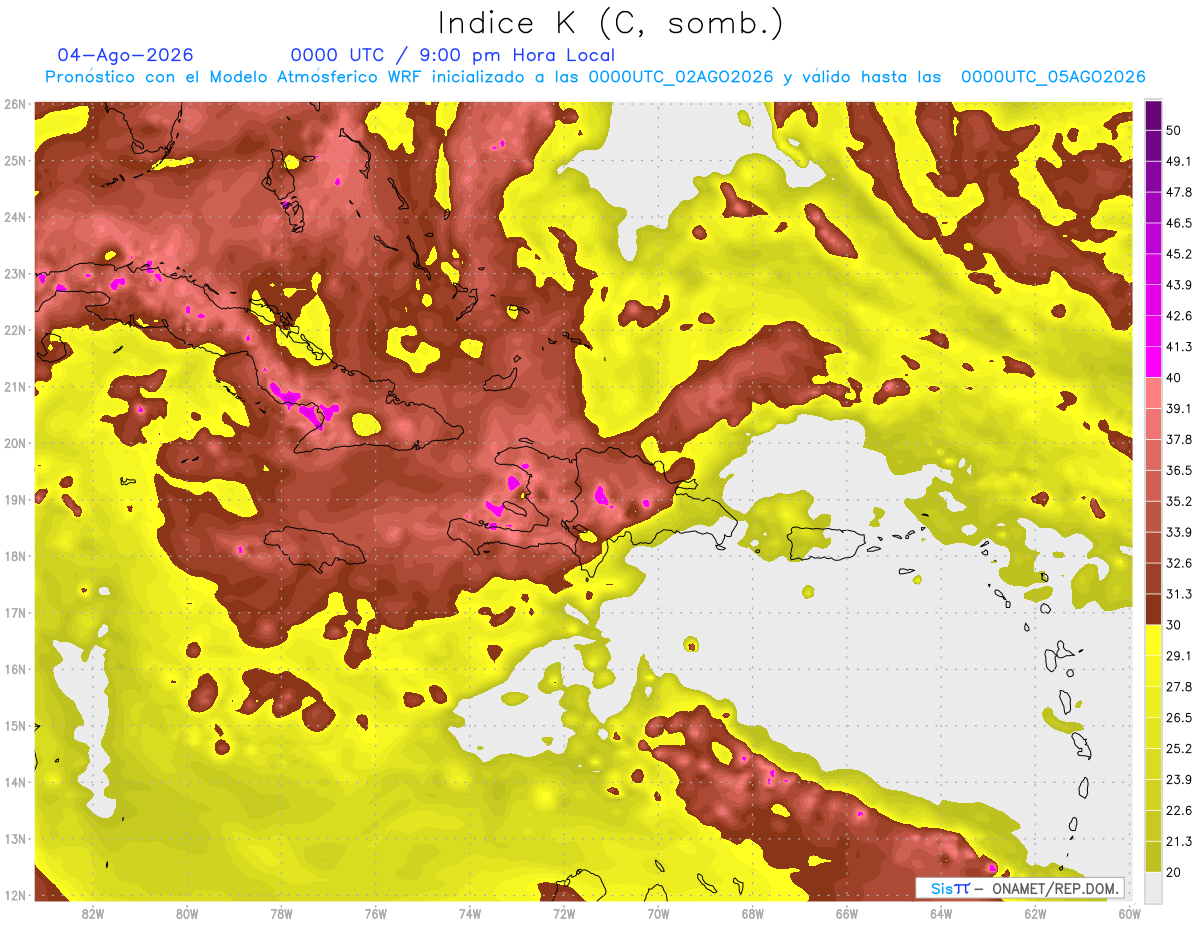Screen dimensions: 1200x927
Task: Click colorbar value "27.8"
Action: [x=1179, y=687]
